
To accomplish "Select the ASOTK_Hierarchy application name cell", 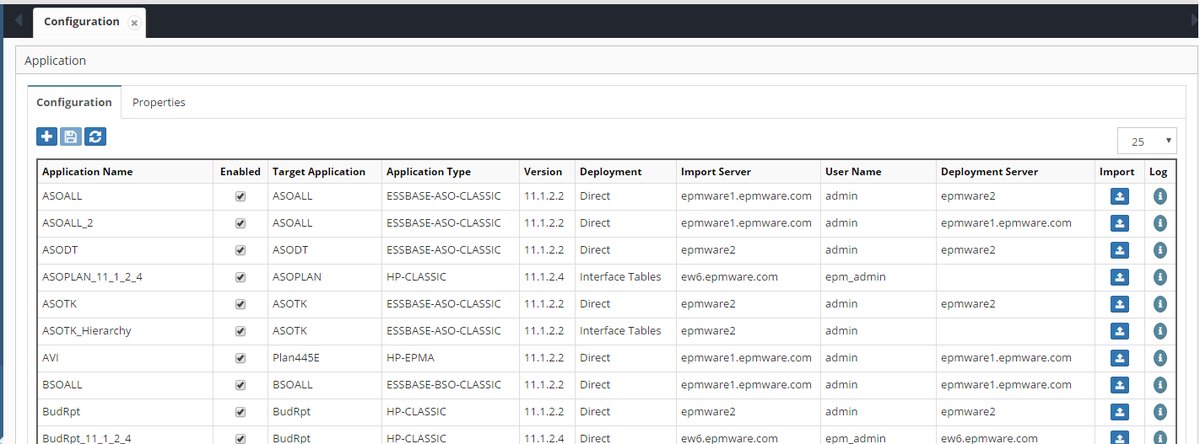I will coord(126,332).
